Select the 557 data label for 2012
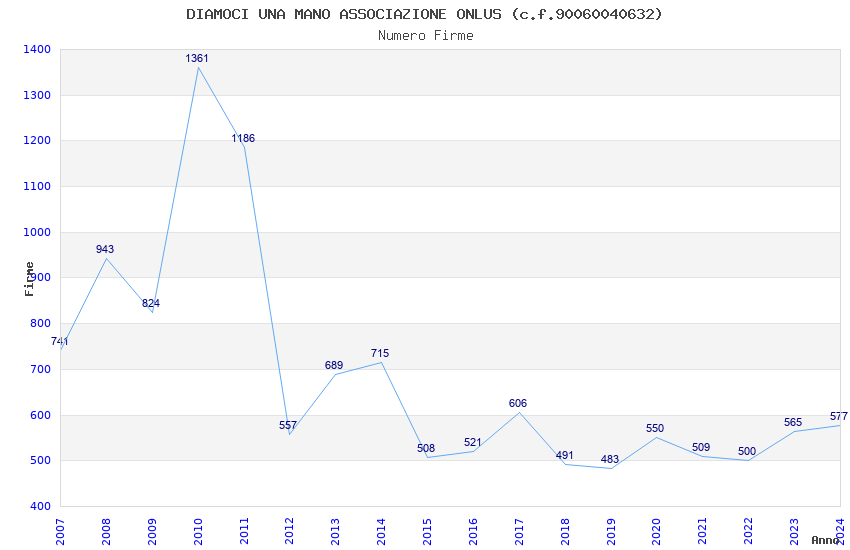The image size is (850, 550). tap(288, 425)
